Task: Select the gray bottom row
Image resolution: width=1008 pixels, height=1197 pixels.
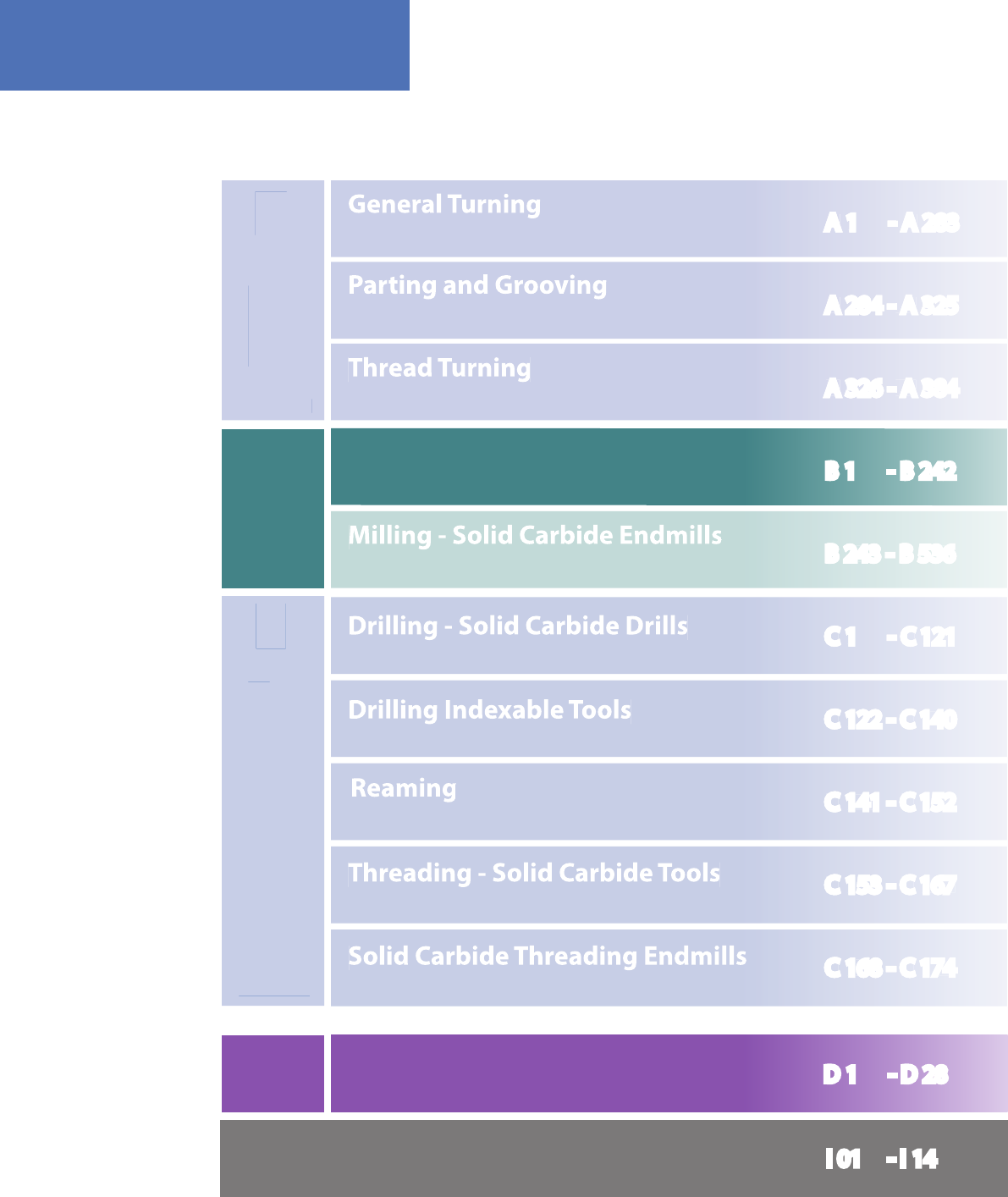Action: coord(614,1158)
